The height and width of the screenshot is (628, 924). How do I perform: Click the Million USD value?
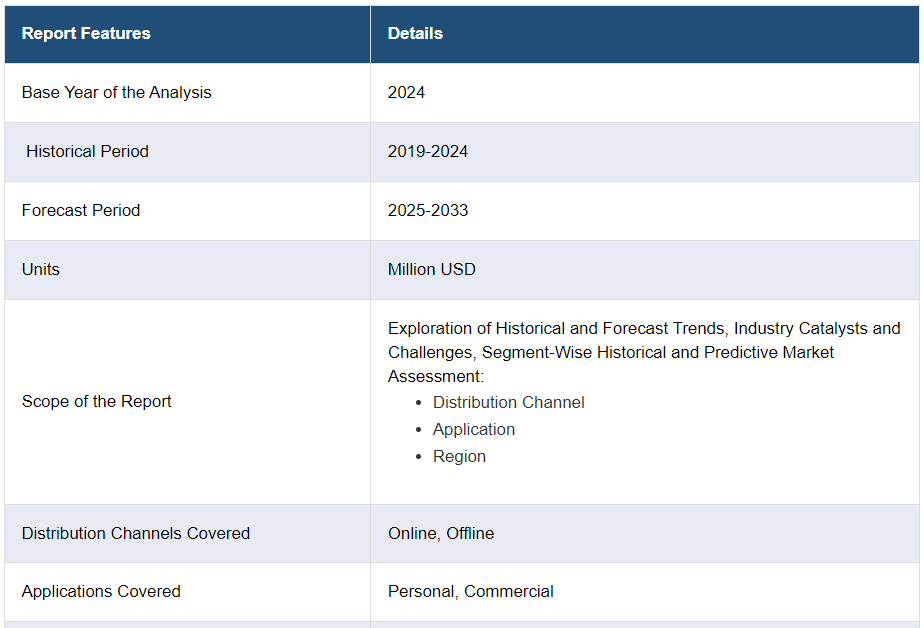(432, 269)
